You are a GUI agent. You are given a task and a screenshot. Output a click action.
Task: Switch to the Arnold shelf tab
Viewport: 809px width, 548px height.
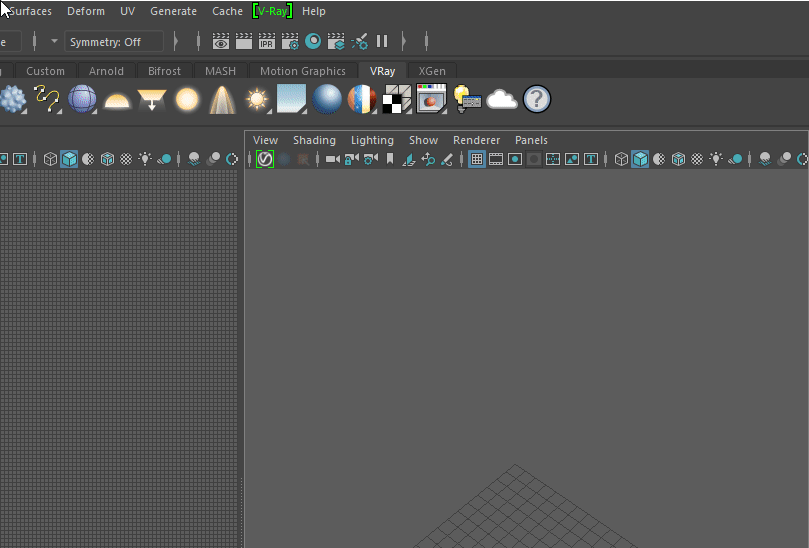(x=106, y=71)
